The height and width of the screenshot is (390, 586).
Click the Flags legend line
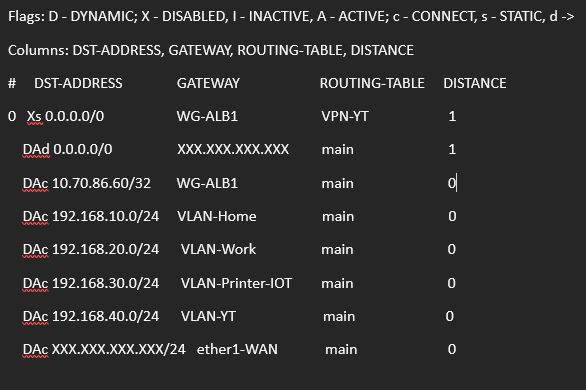[291, 16]
